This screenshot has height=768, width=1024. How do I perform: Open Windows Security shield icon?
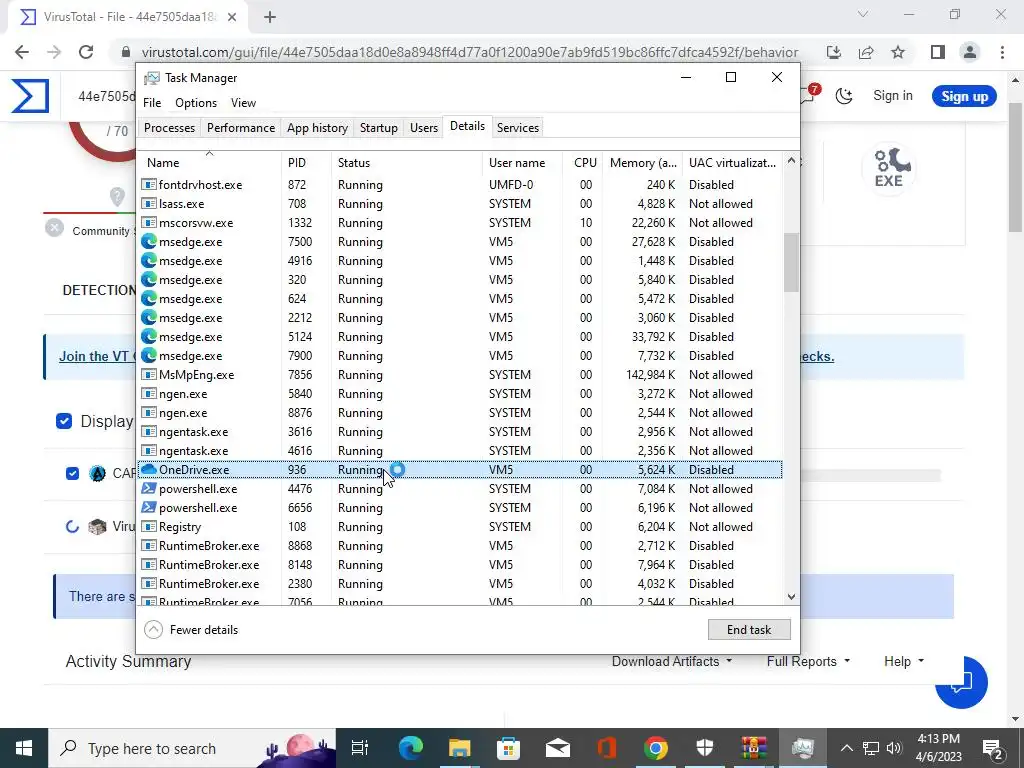[704, 748]
